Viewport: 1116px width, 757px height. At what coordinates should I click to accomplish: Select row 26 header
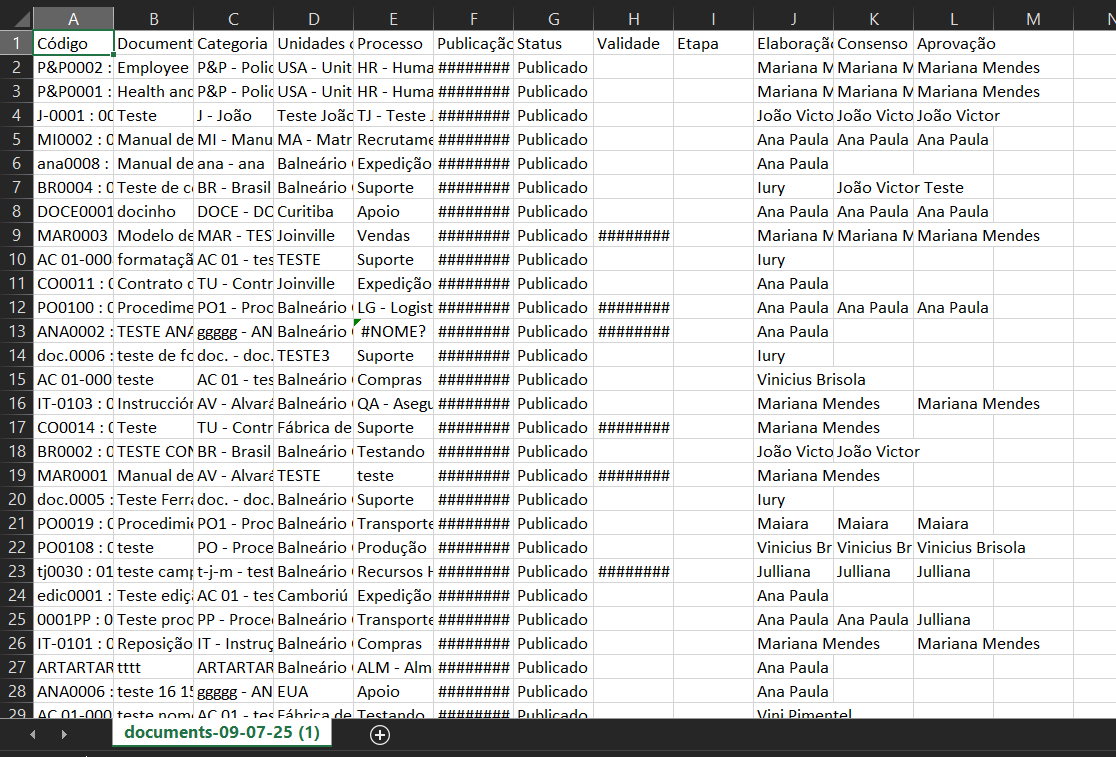(16, 643)
